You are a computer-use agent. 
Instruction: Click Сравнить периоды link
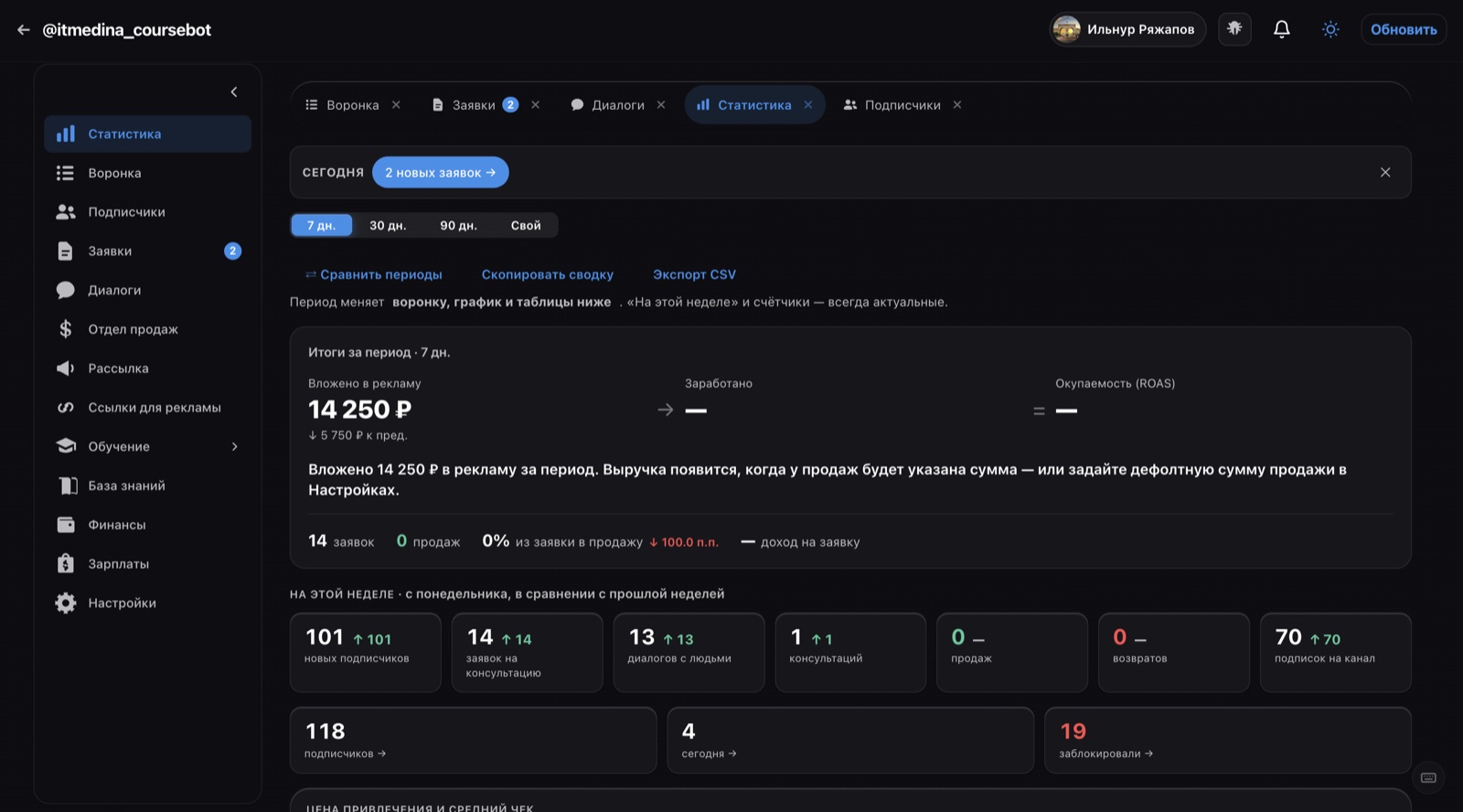click(x=373, y=274)
